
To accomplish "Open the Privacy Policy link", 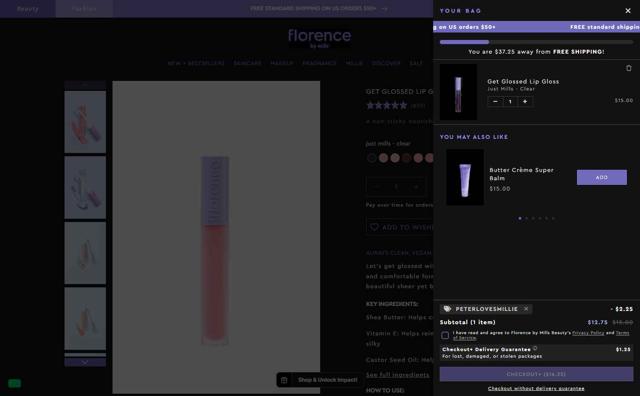I will [588, 333].
